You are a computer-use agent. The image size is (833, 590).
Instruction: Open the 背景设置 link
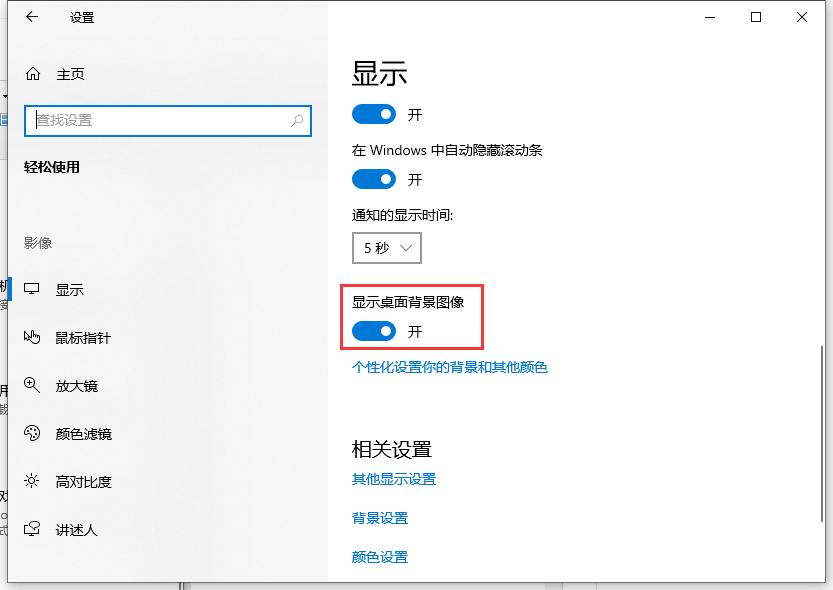pos(380,518)
